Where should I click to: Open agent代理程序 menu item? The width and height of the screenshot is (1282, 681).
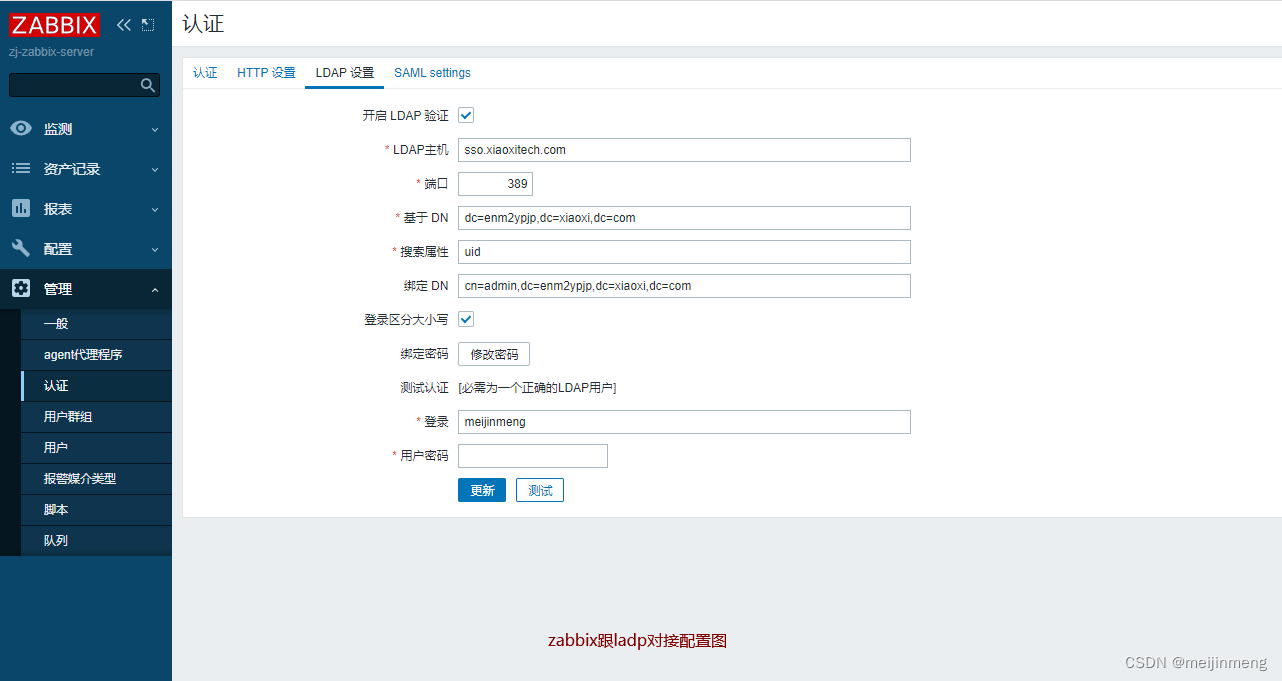[x=96, y=355]
